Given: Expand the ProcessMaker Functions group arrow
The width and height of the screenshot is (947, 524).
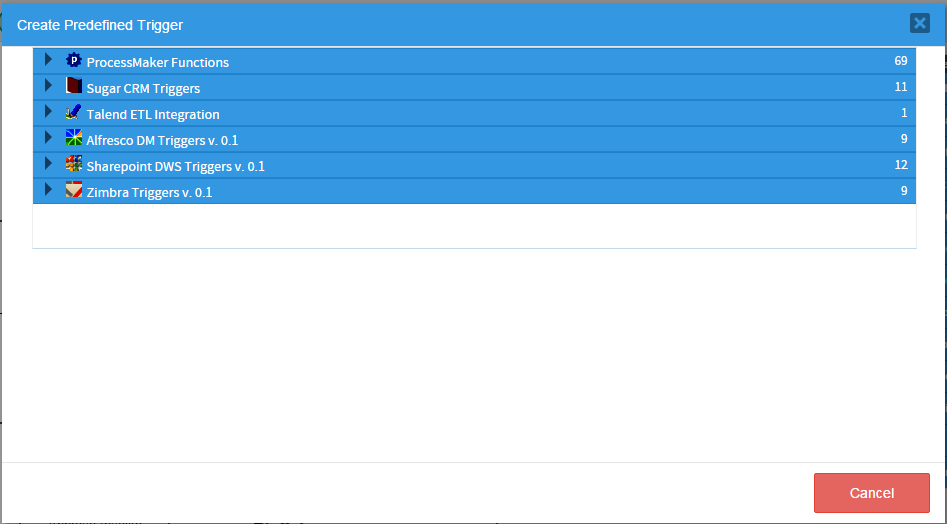Looking at the screenshot, I should click(48, 60).
